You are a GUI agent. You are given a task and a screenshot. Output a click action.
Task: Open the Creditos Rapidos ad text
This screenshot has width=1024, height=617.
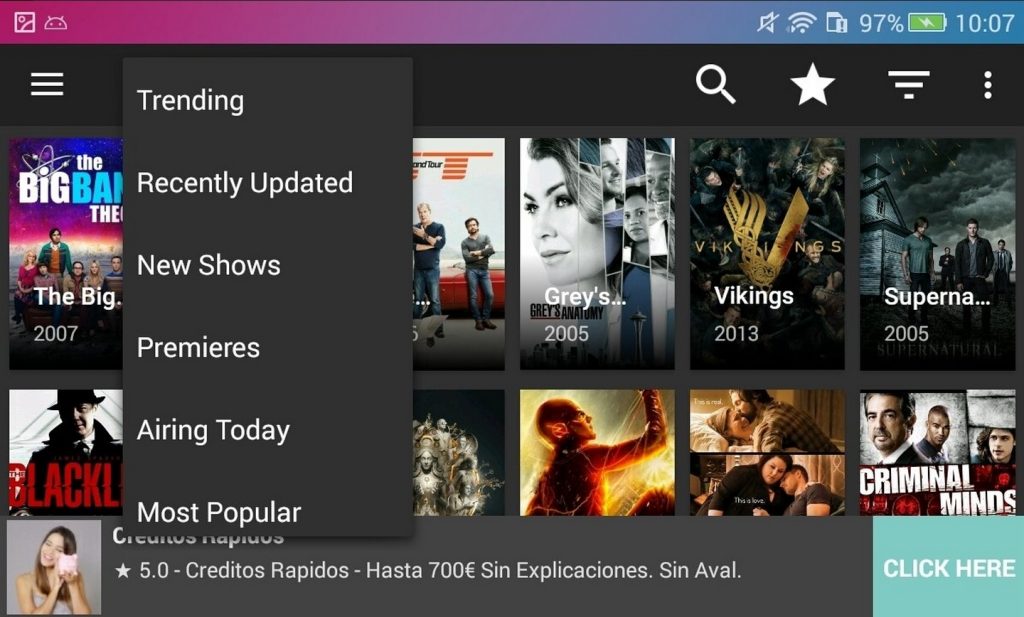click(x=428, y=571)
